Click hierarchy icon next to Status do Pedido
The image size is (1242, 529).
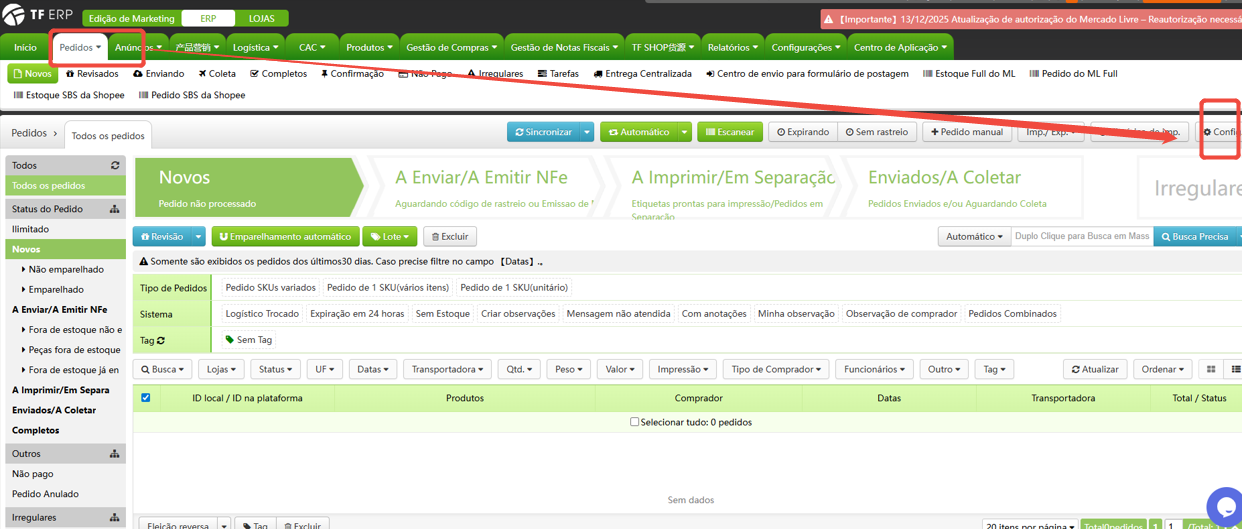[115, 209]
